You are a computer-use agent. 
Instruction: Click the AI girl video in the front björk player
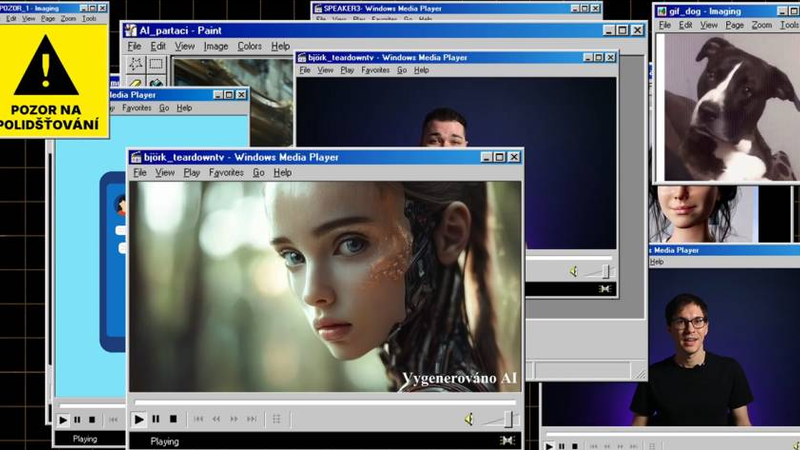pos(325,287)
